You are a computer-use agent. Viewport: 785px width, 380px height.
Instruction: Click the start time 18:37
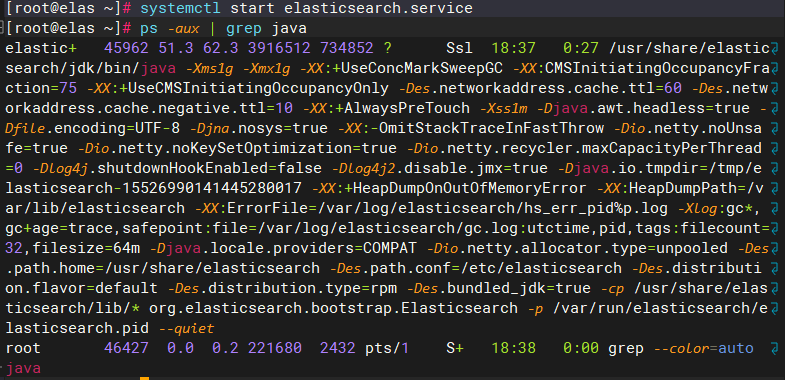(513, 48)
